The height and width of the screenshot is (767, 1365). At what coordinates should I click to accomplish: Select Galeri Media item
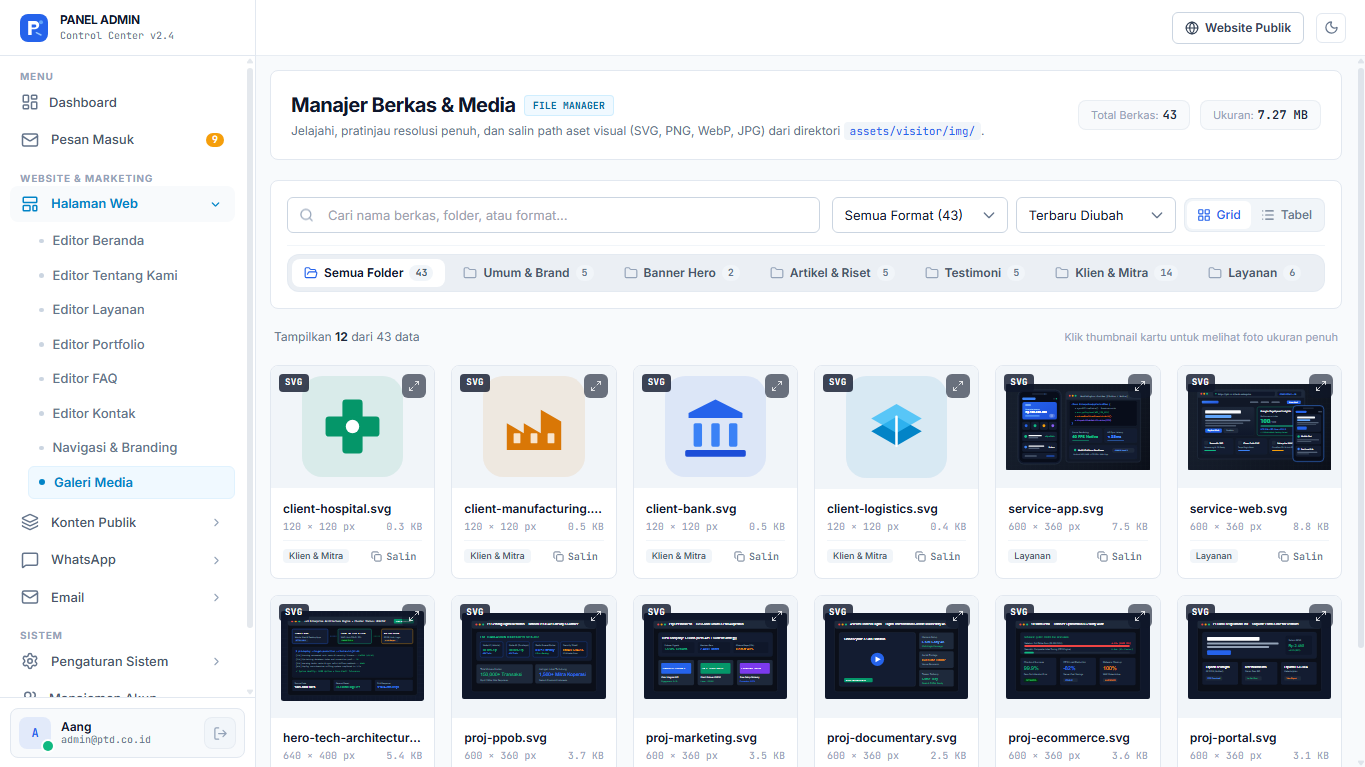(x=131, y=482)
